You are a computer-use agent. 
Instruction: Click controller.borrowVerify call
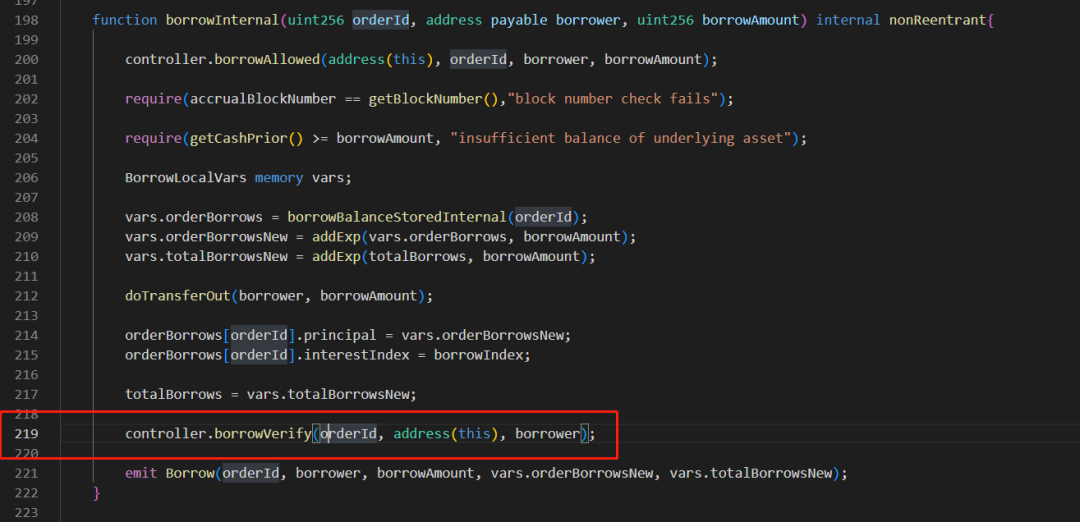coord(218,434)
